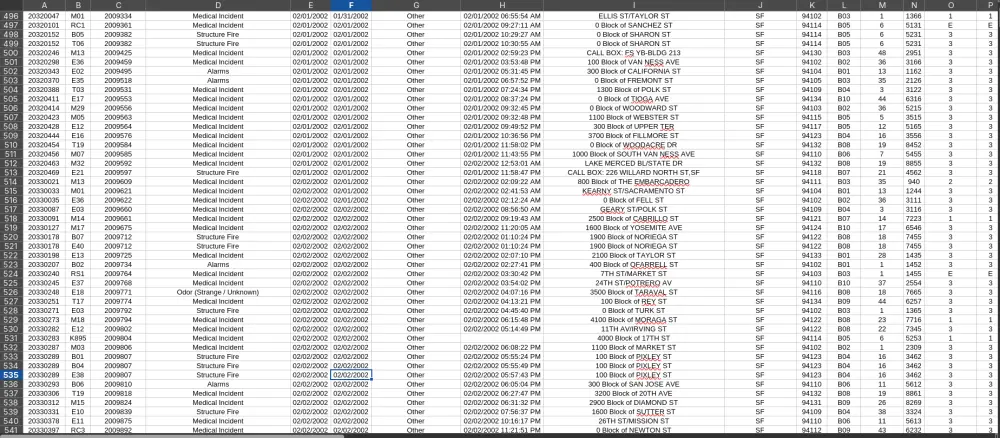Click call number cell 20320047
Viewport: 1000px width, 438px height.
click(x=43, y=16)
